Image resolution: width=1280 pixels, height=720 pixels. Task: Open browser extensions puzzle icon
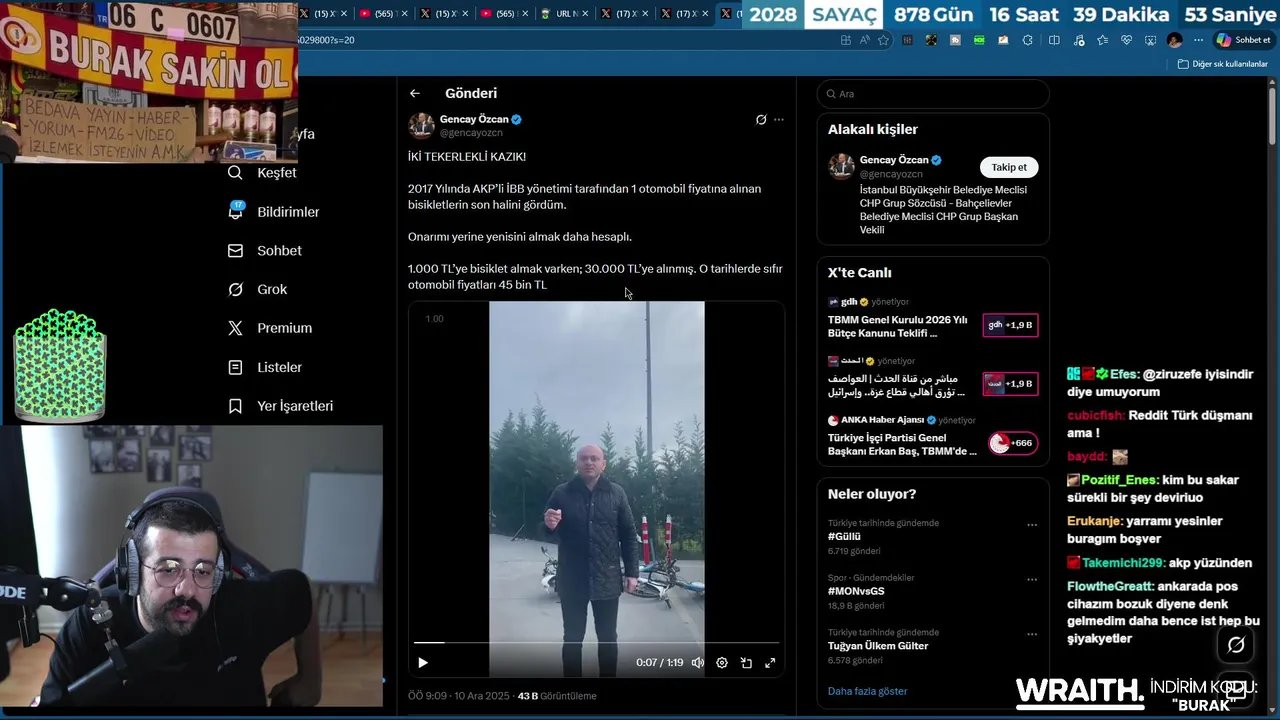[1027, 40]
